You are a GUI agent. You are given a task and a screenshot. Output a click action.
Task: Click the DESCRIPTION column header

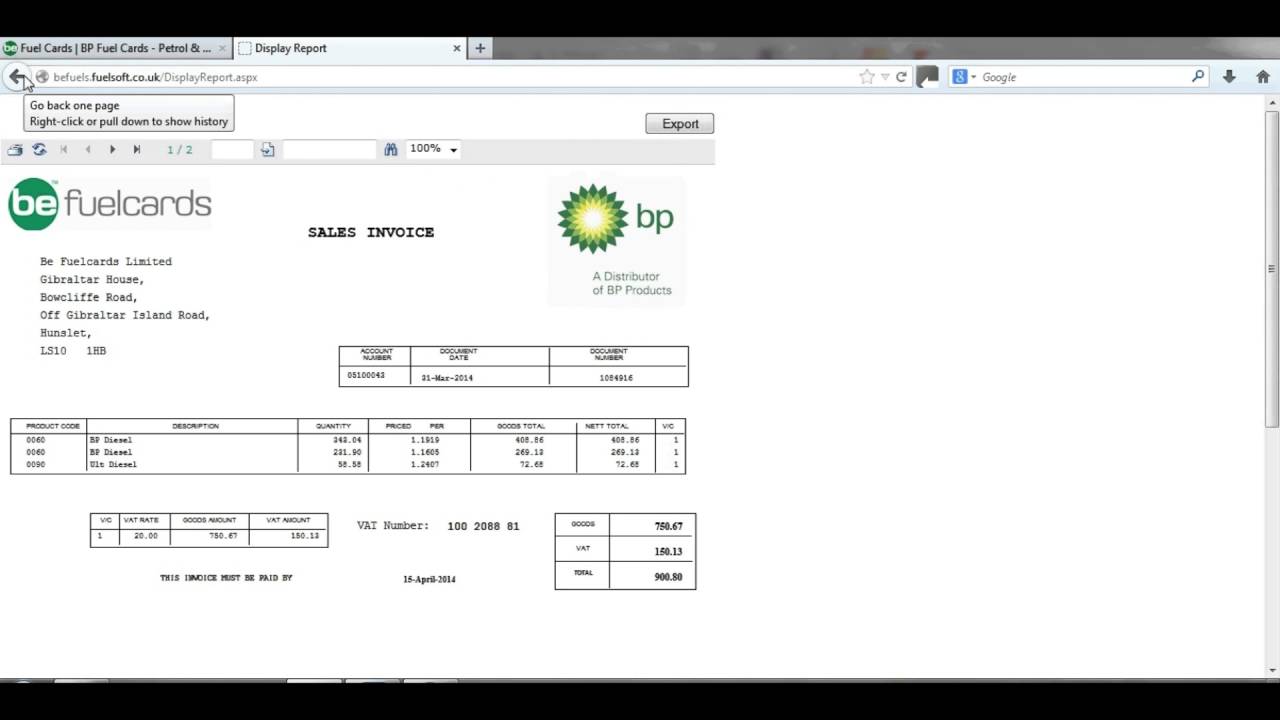click(195, 426)
